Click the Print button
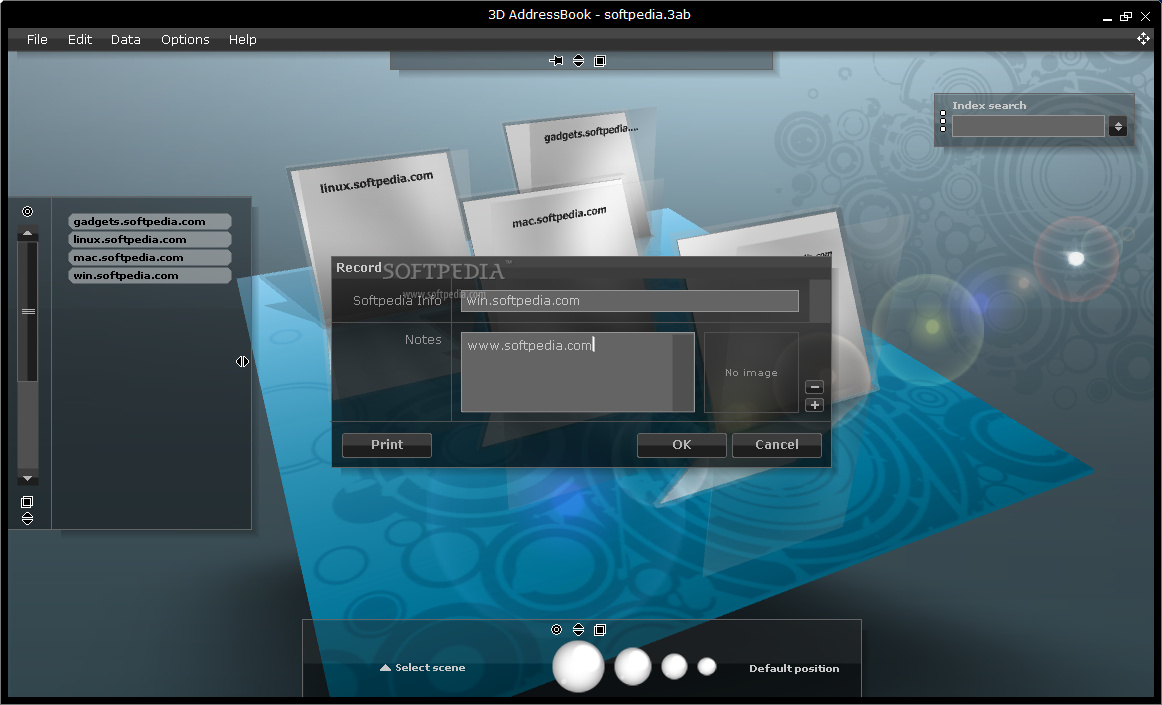Screen dimensions: 1162x705 (x=387, y=445)
